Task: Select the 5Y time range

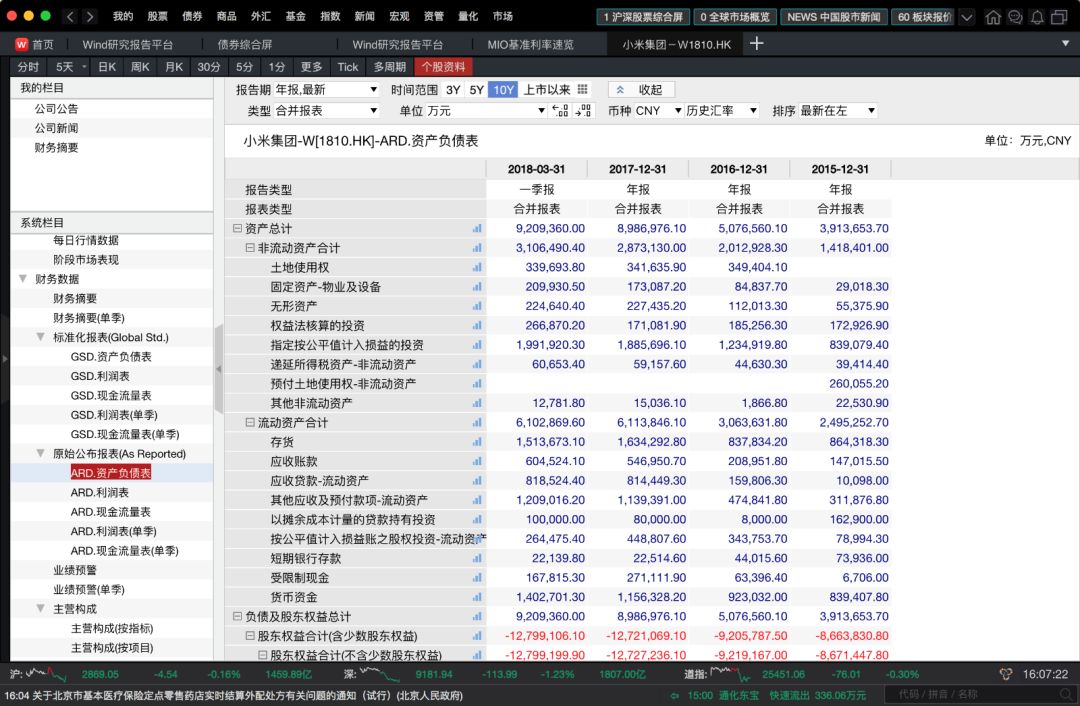Action: pos(477,90)
